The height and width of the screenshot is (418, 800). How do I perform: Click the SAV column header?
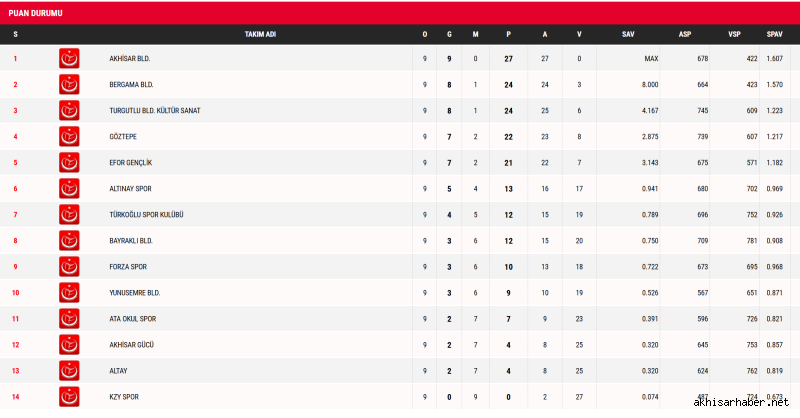[628, 34]
